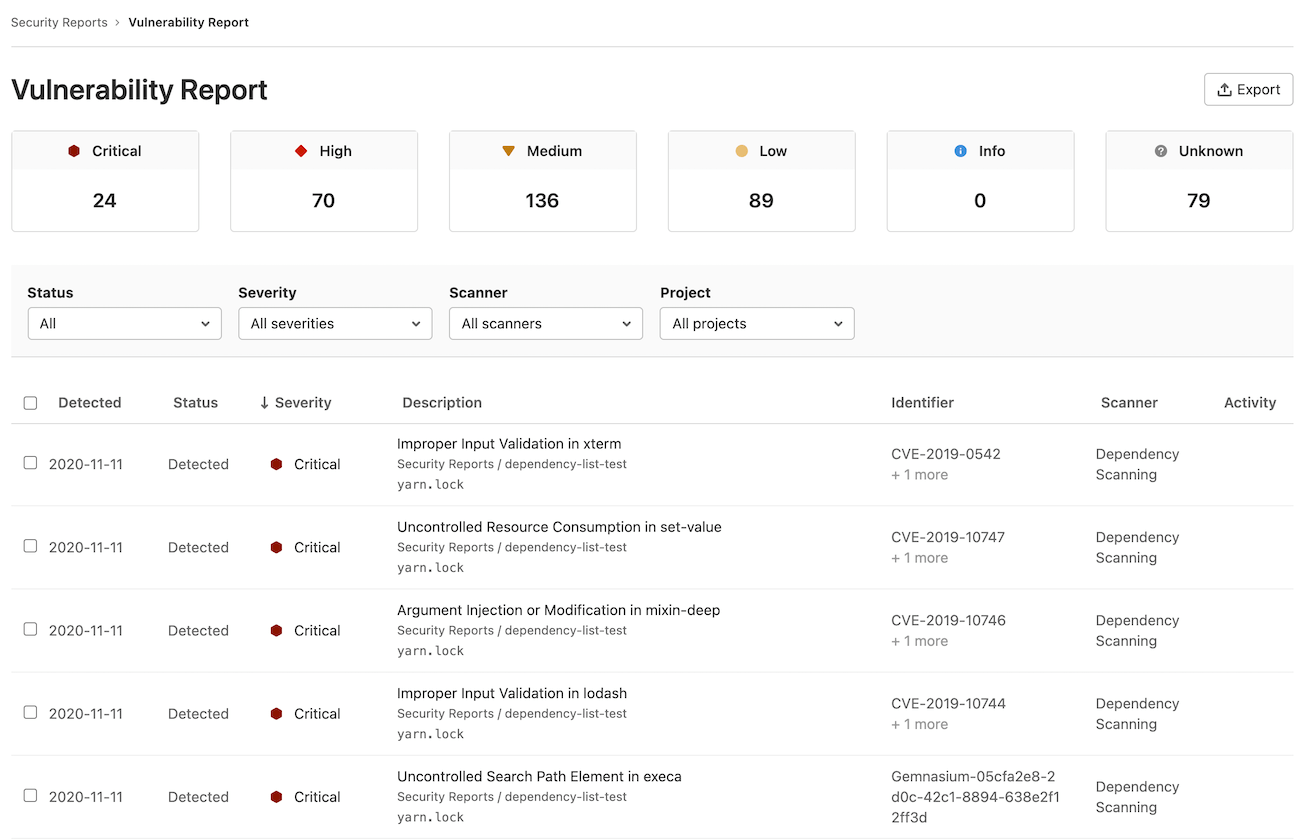Click Critical icon in xterm vulnerability row
This screenshot has height=840, width=1311.
pyautogui.click(x=276, y=464)
